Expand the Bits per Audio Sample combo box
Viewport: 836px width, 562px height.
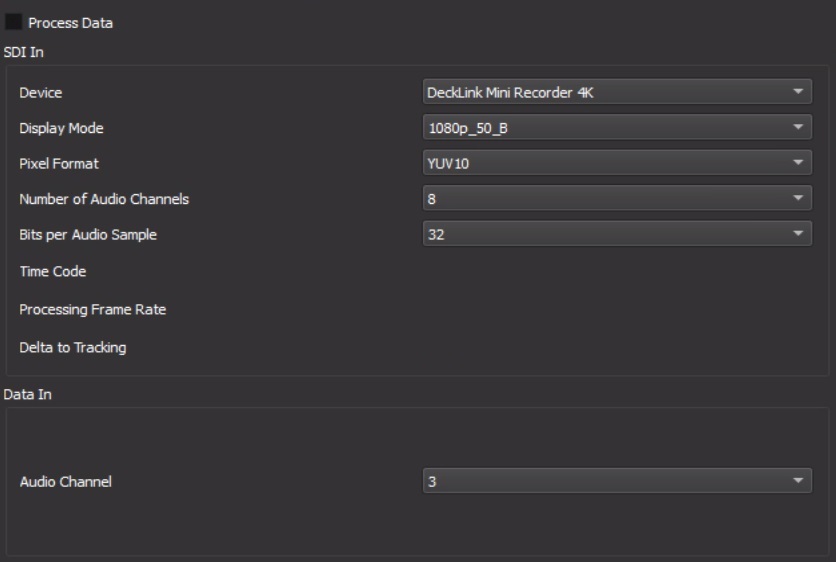pyautogui.click(x=616, y=235)
